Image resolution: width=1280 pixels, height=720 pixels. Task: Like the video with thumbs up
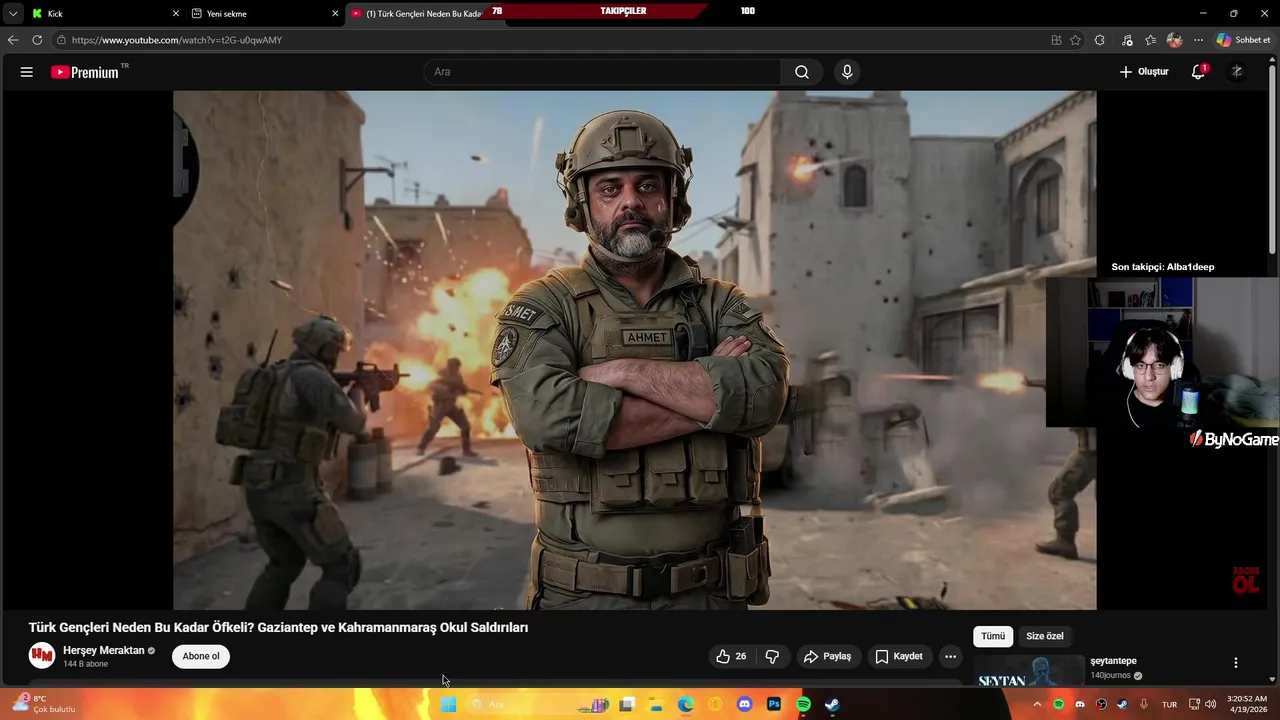[731, 656]
